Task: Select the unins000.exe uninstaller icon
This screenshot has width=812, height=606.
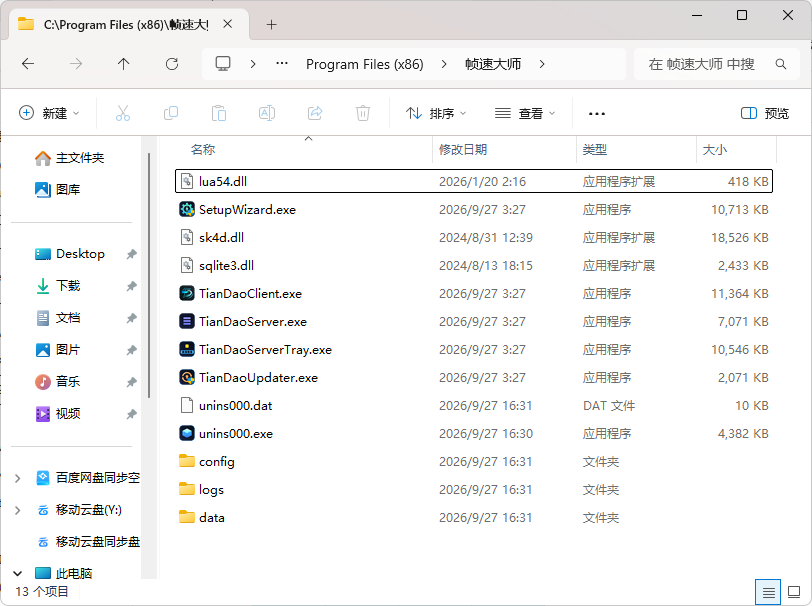Action: (186, 433)
